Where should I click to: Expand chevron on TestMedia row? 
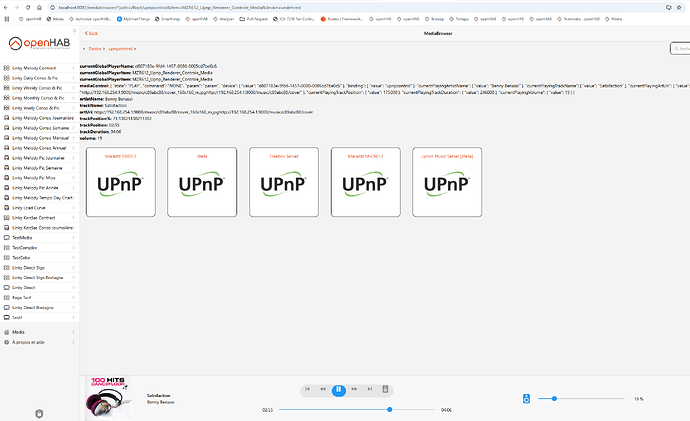pyautogui.click(x=73, y=238)
